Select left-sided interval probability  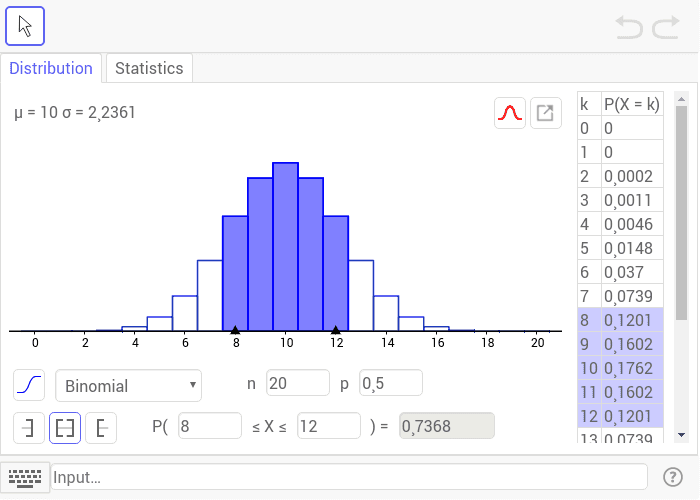pyautogui.click(x=29, y=428)
